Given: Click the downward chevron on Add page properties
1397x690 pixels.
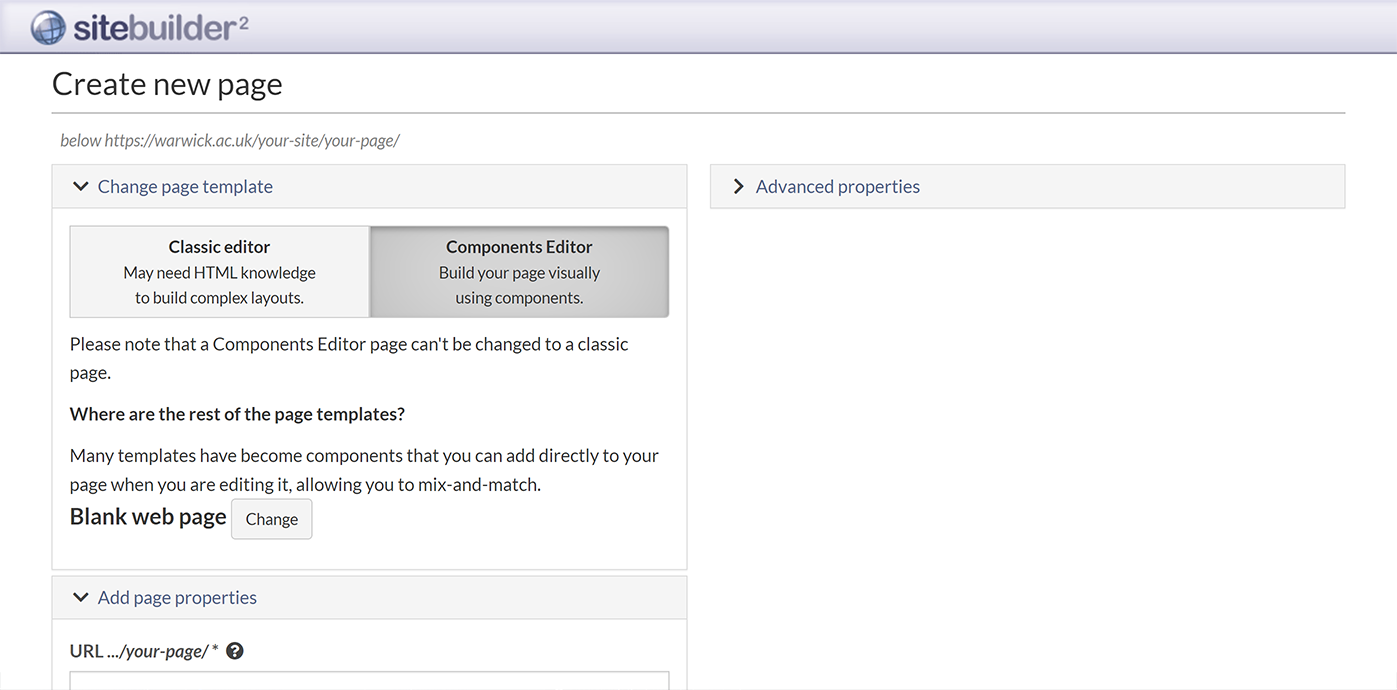Looking at the screenshot, I should tap(80, 597).
